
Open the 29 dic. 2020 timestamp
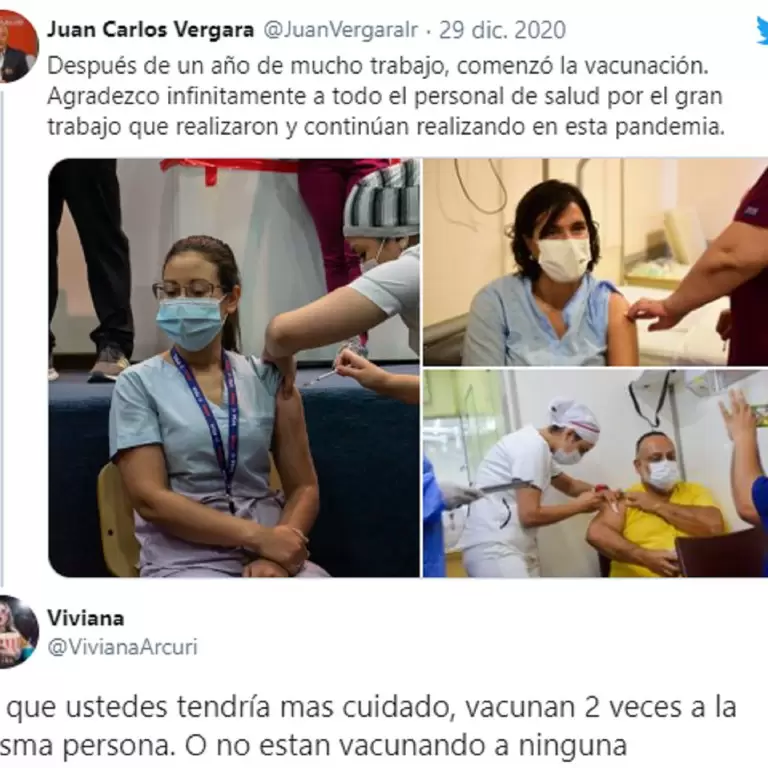pyautogui.click(x=502, y=30)
